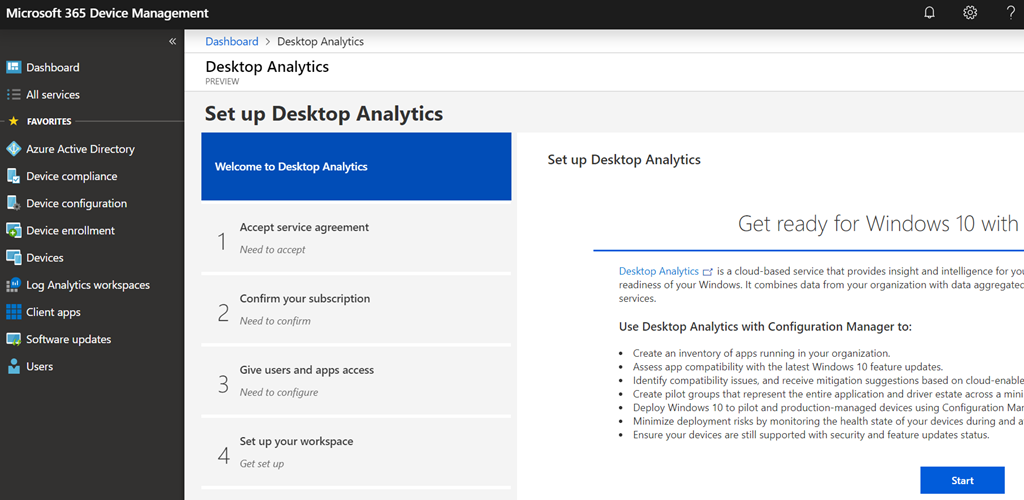Go to Dashboard breadcrumb link

[231, 42]
